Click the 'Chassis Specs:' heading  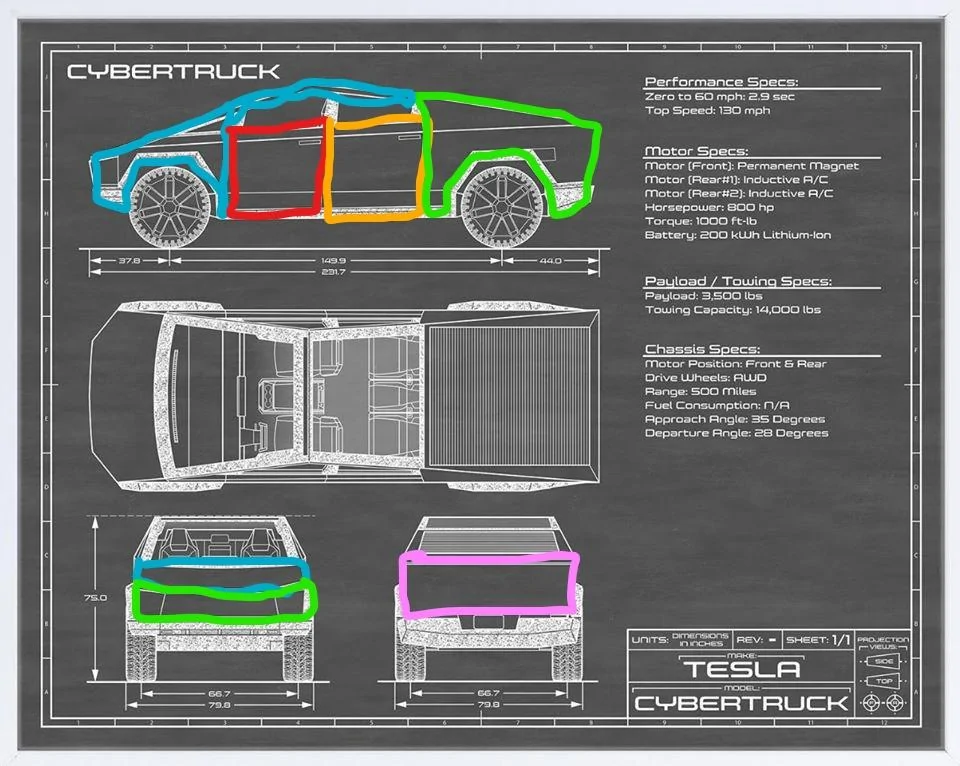click(x=702, y=349)
